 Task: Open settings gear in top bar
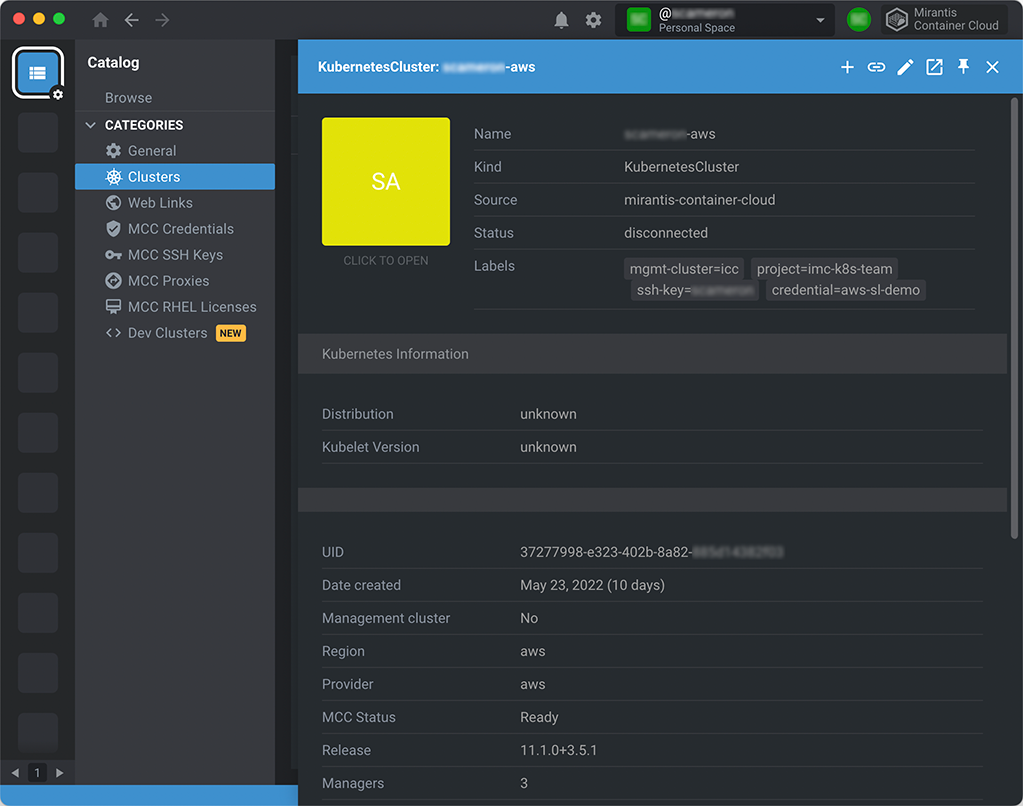(x=593, y=20)
